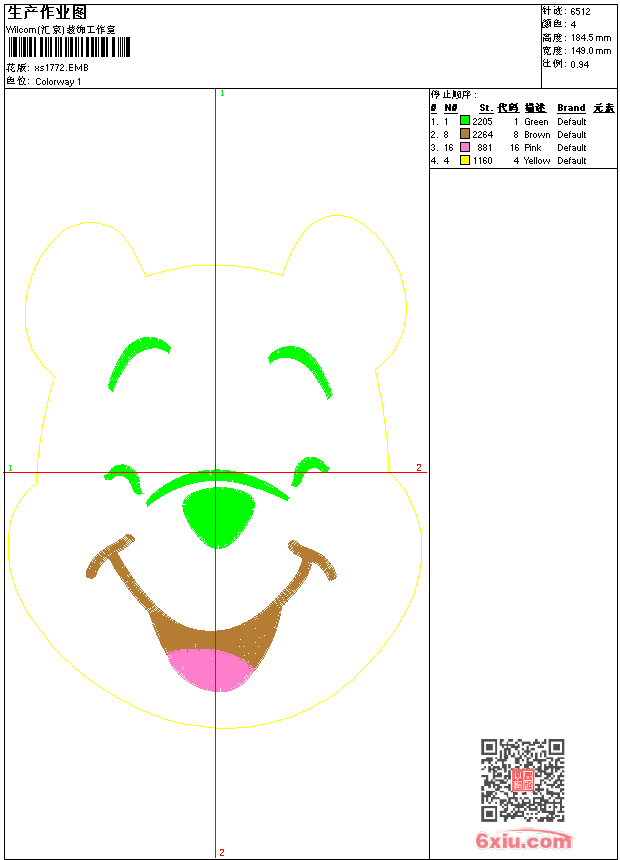620x860 pixels.
Task: Click the Brand column header
Action: tap(571, 108)
